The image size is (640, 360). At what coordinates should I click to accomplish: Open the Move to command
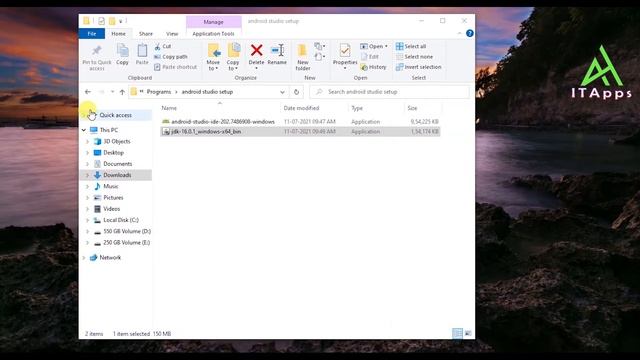point(213,57)
